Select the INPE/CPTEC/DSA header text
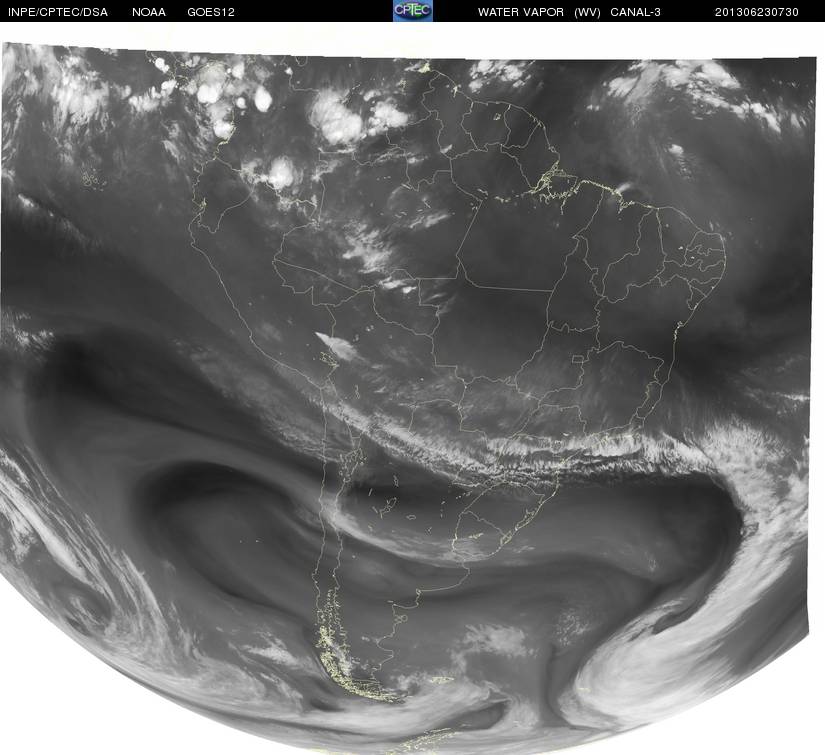825x755 pixels. click(58, 12)
